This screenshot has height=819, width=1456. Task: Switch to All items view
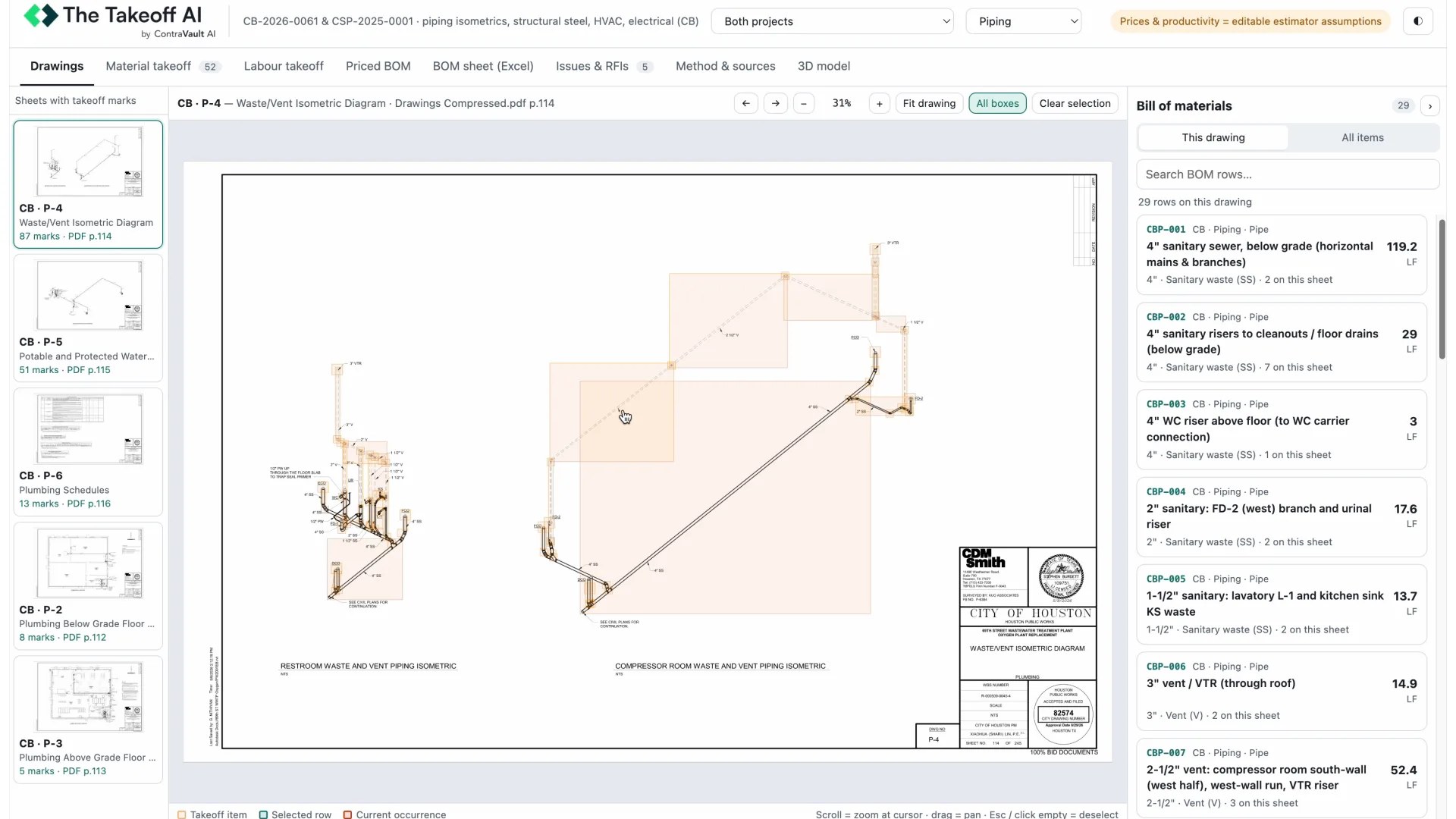1362,137
